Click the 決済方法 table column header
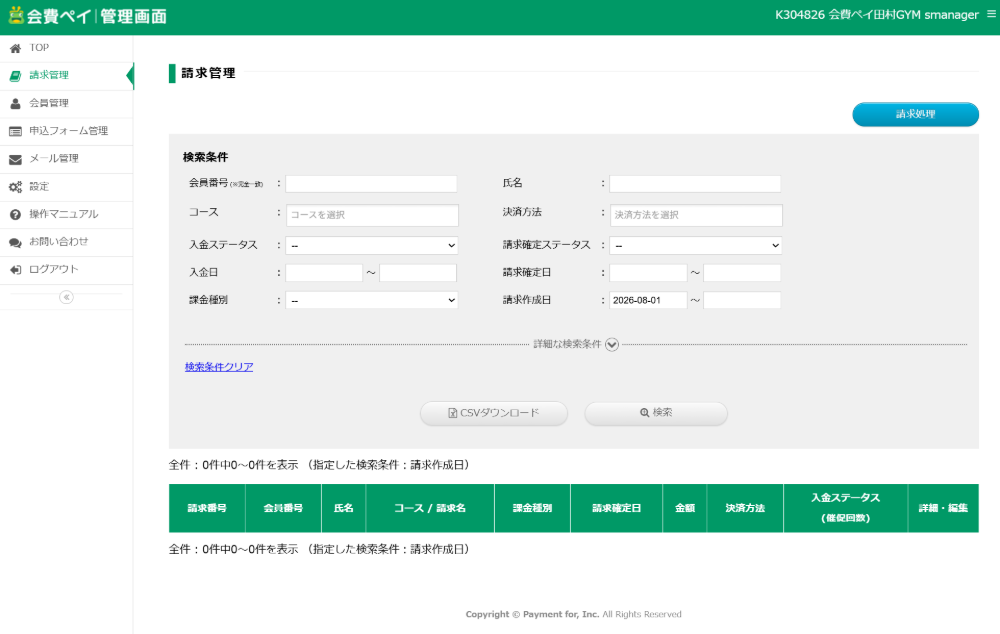1000x634 pixels. 745,508
